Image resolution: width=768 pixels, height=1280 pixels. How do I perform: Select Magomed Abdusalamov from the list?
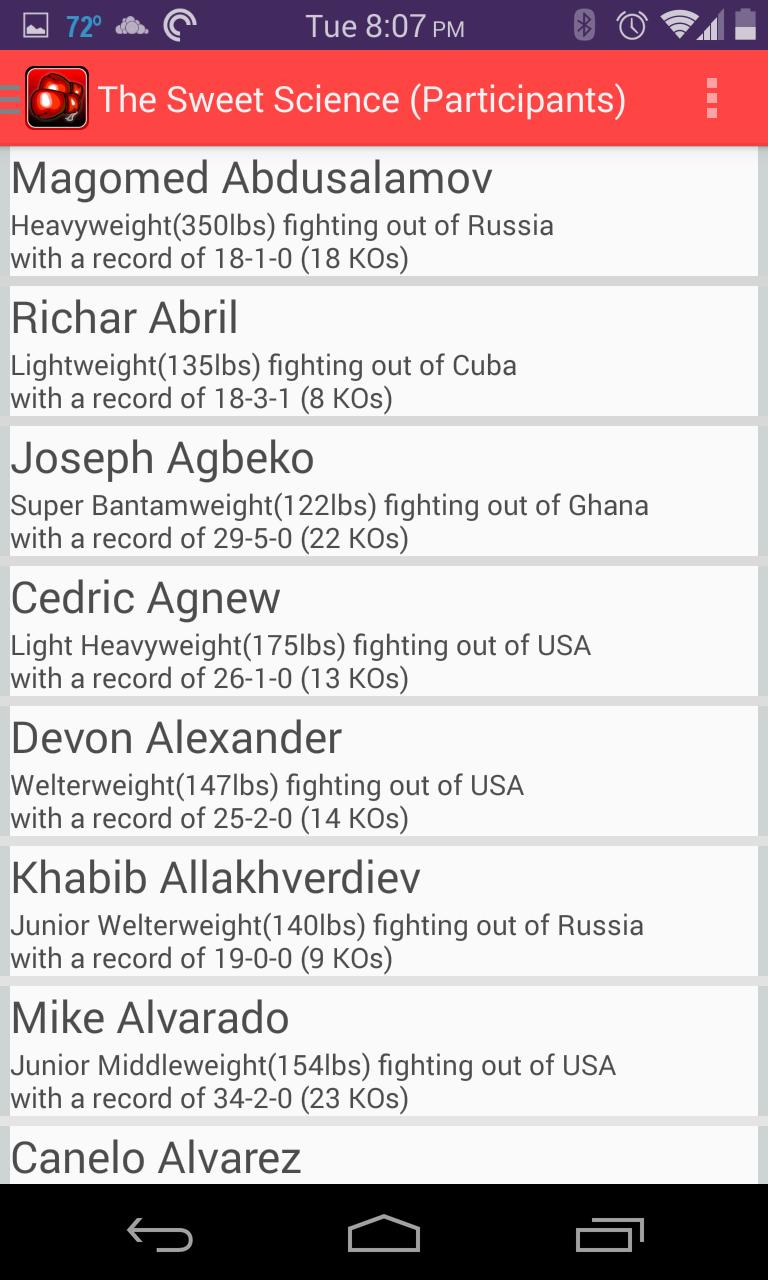click(384, 213)
